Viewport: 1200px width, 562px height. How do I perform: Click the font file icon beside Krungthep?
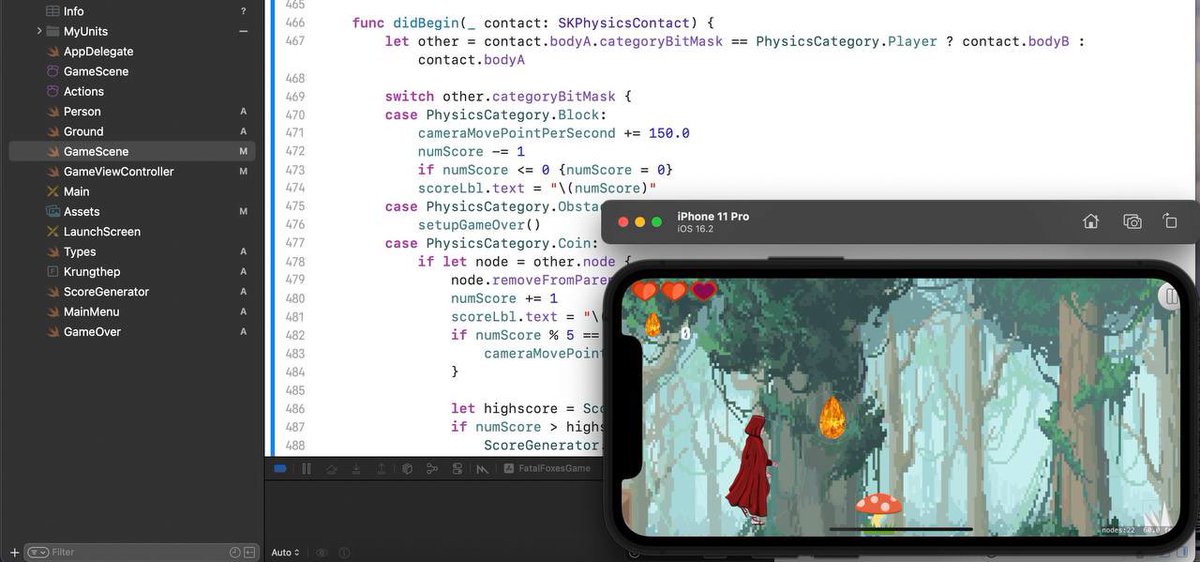click(x=53, y=271)
